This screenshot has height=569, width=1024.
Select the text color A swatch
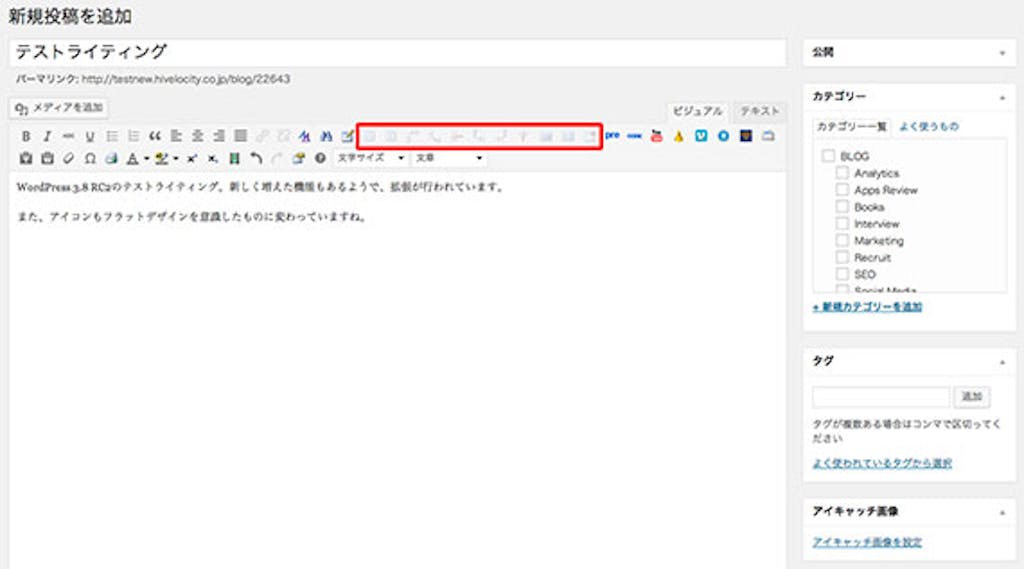coord(133,158)
